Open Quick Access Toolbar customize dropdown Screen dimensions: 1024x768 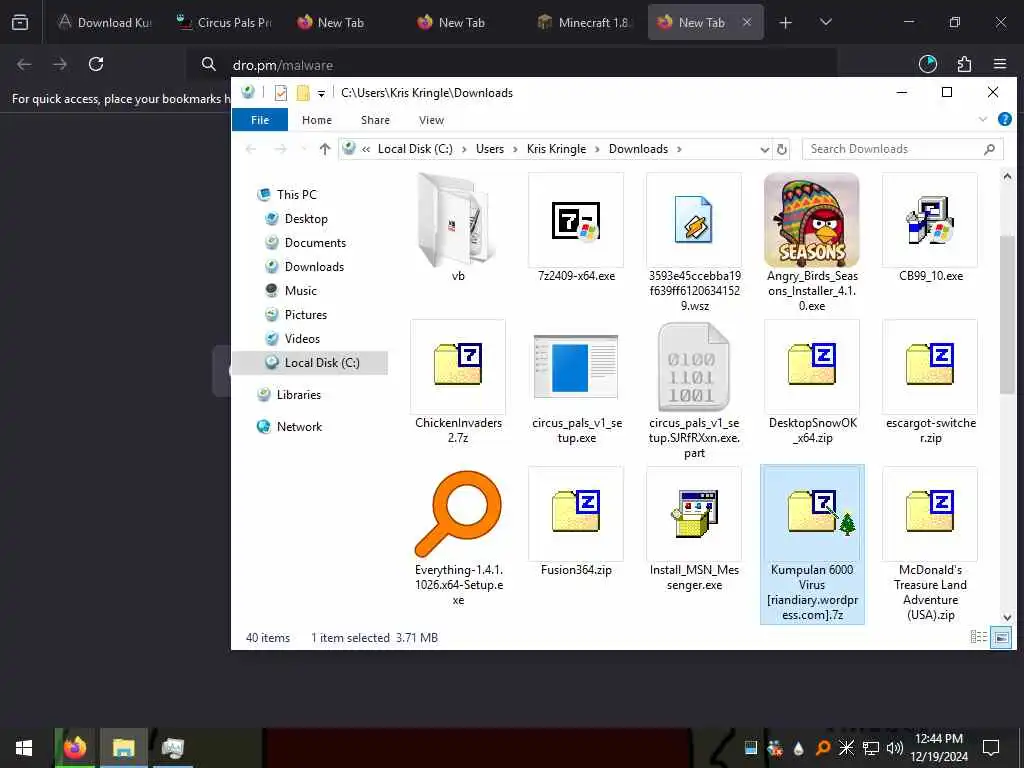[321, 93]
